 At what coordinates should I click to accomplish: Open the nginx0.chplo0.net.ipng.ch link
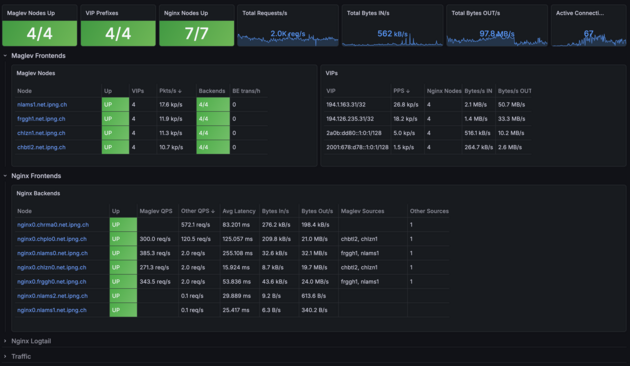(52, 239)
